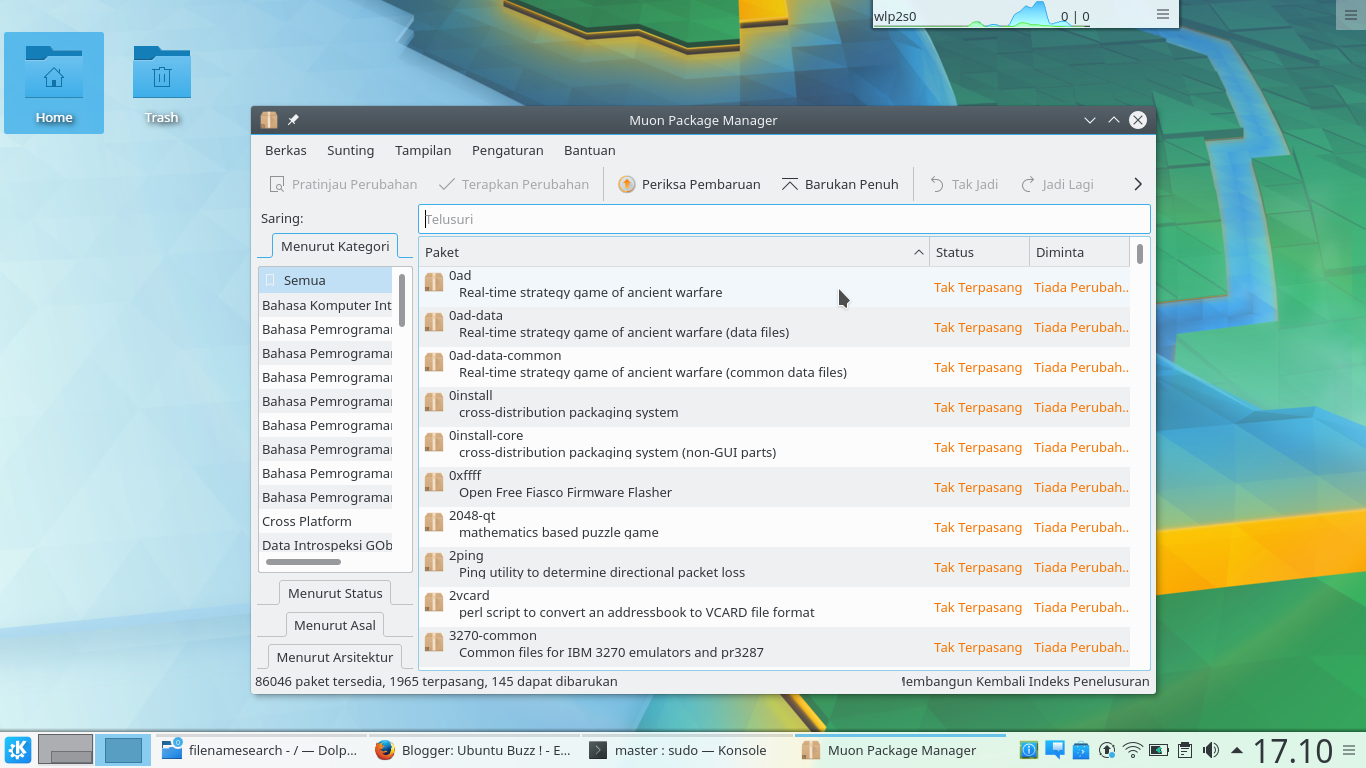Select the 0ad-data package row
The height and width of the screenshot is (768, 1366).
click(x=774, y=327)
